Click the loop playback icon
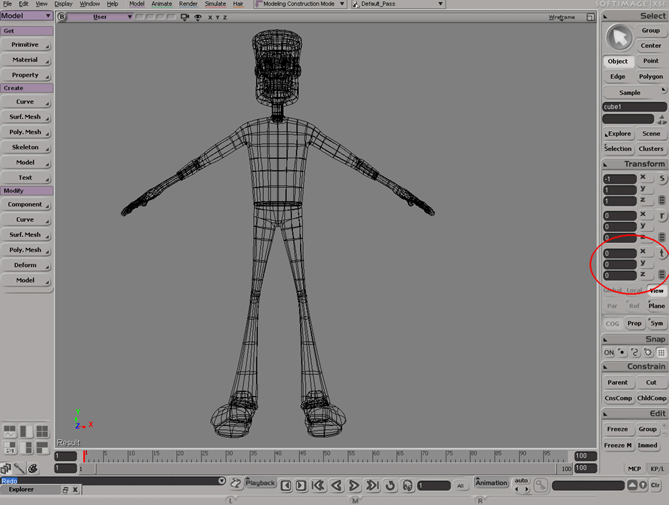669x505 pixels. (x=389, y=485)
